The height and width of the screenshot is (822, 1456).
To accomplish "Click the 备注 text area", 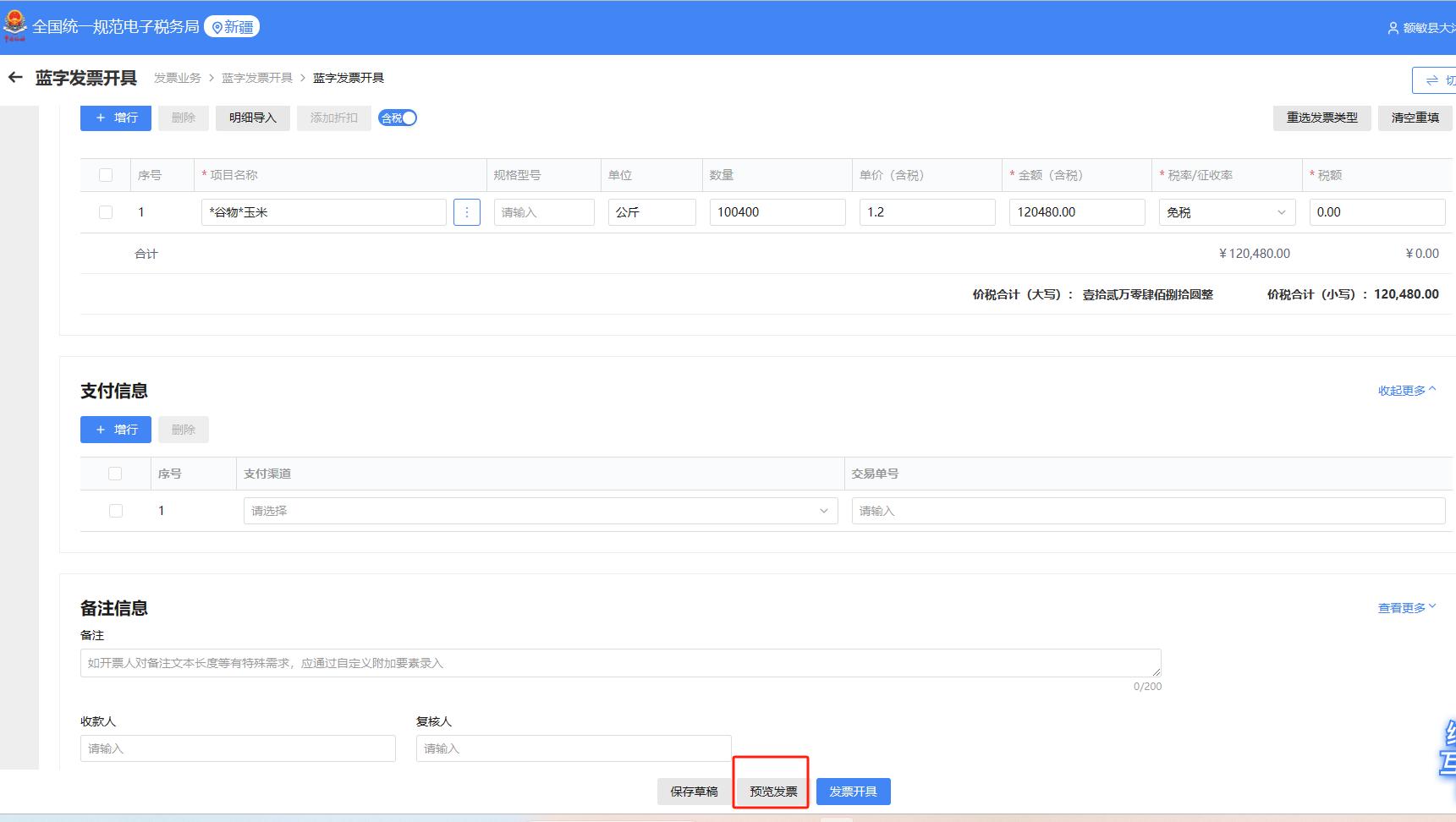I will [x=621, y=663].
